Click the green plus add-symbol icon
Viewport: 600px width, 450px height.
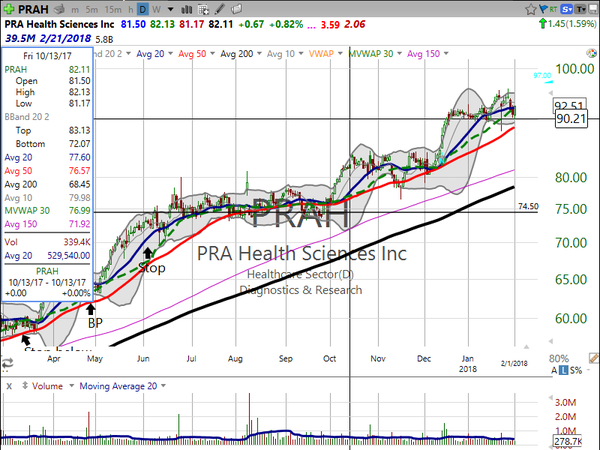[x=8, y=9]
